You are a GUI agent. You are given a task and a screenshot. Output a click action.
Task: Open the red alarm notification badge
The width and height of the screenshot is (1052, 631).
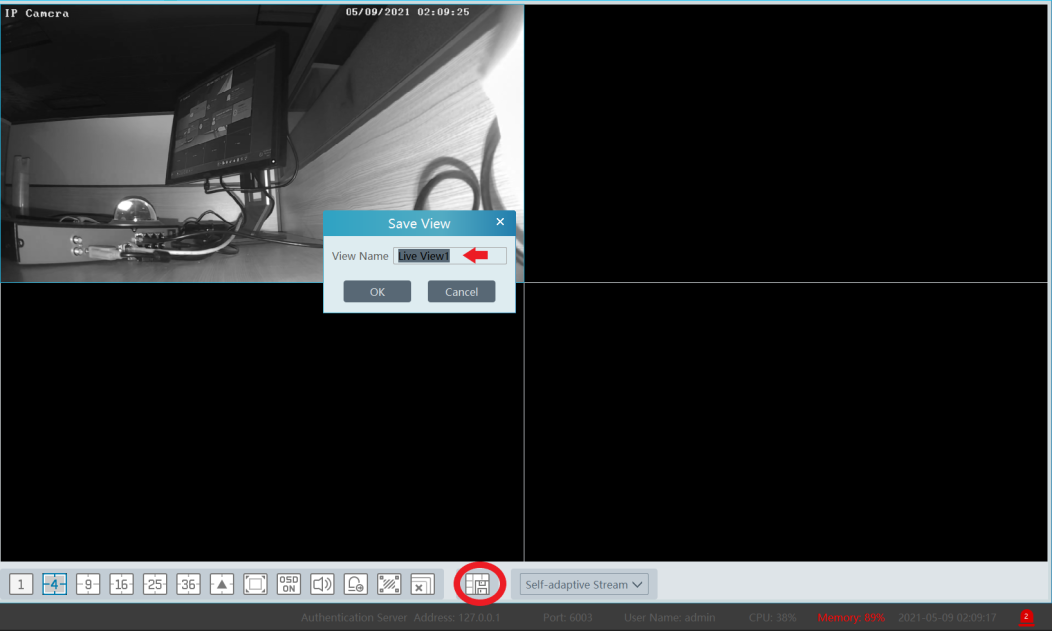click(x=1026, y=617)
